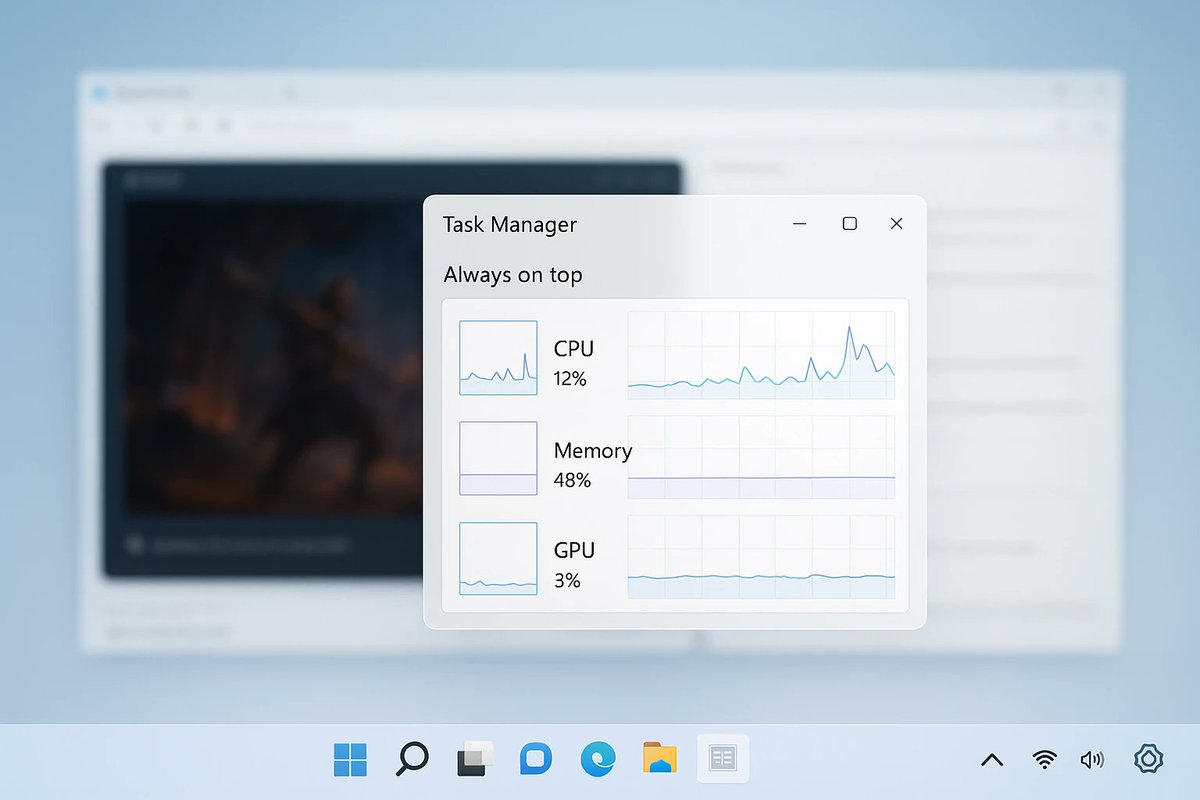Click the Task Manager title bar text

pos(510,224)
